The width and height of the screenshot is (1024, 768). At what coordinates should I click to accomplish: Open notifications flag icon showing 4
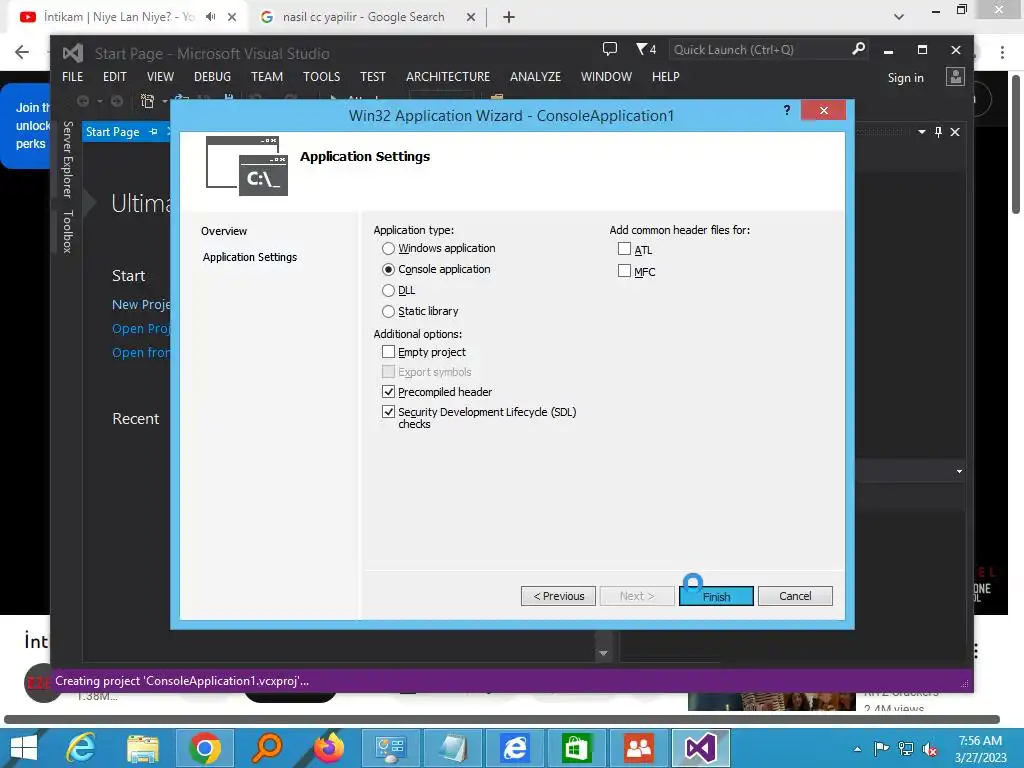click(646, 49)
